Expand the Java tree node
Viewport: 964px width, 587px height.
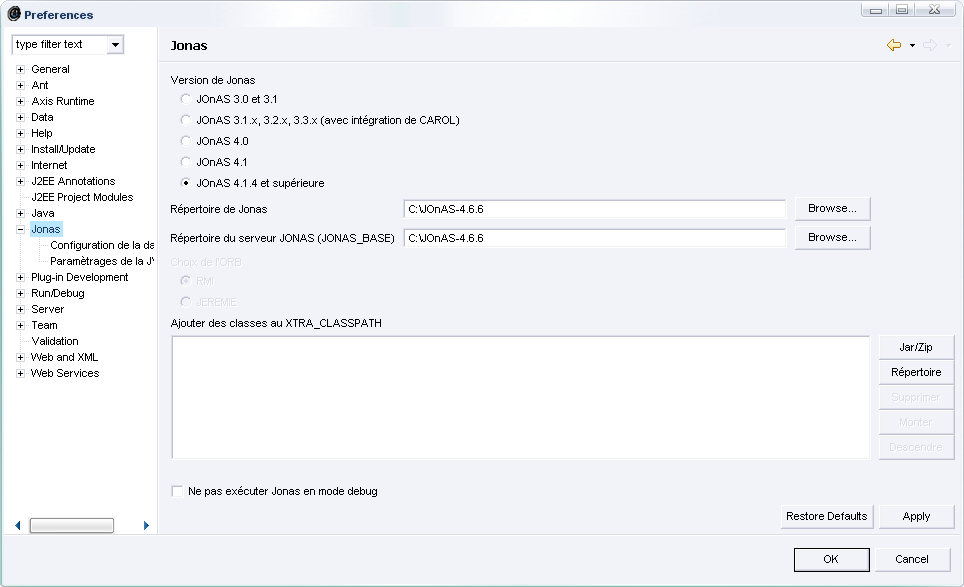[20, 213]
